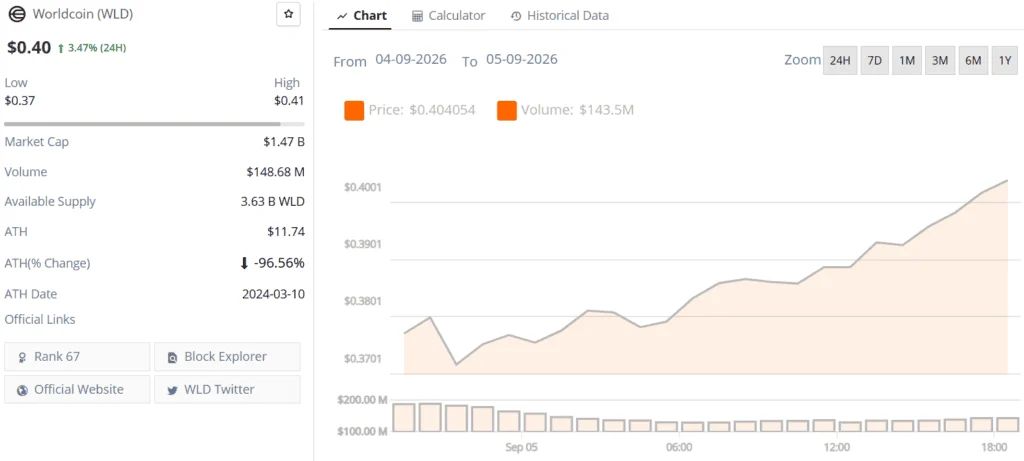Click the ATH value $11.74
1024x461 pixels.
click(286, 232)
